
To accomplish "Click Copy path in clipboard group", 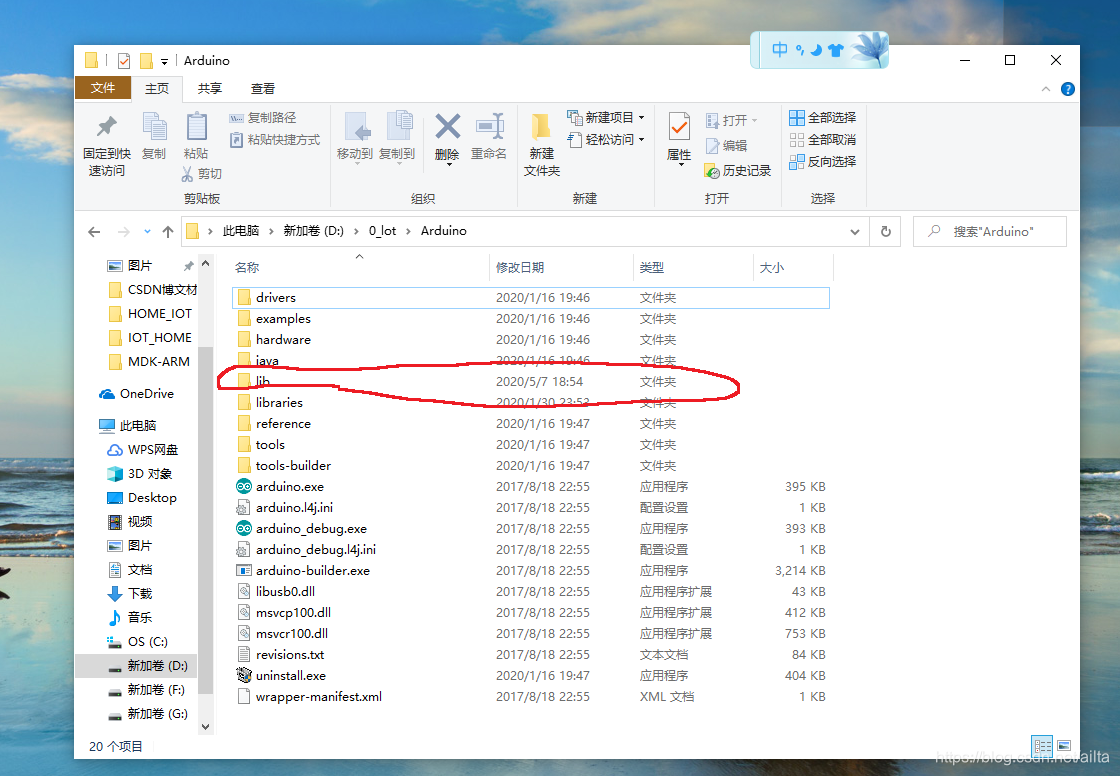I will tap(263, 118).
